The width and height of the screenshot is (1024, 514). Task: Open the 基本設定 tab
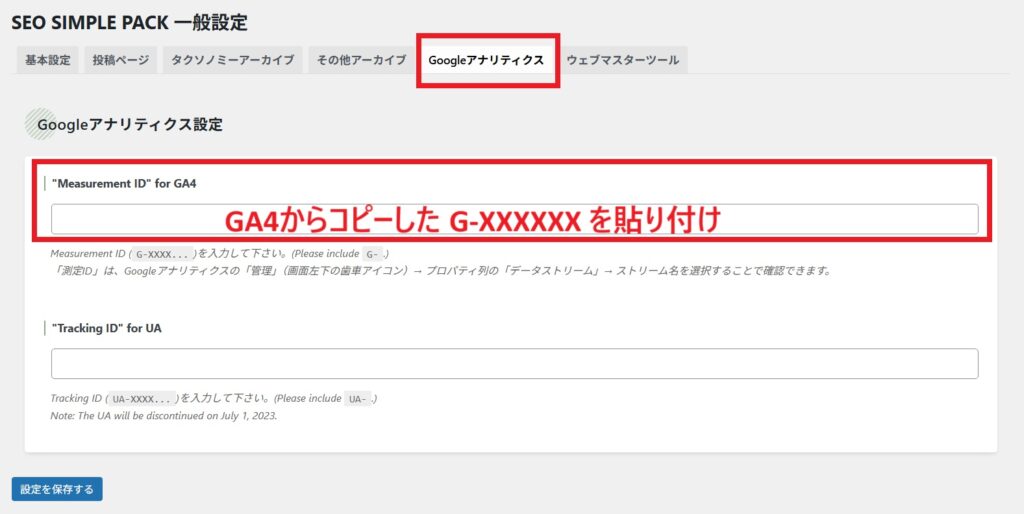coord(48,60)
